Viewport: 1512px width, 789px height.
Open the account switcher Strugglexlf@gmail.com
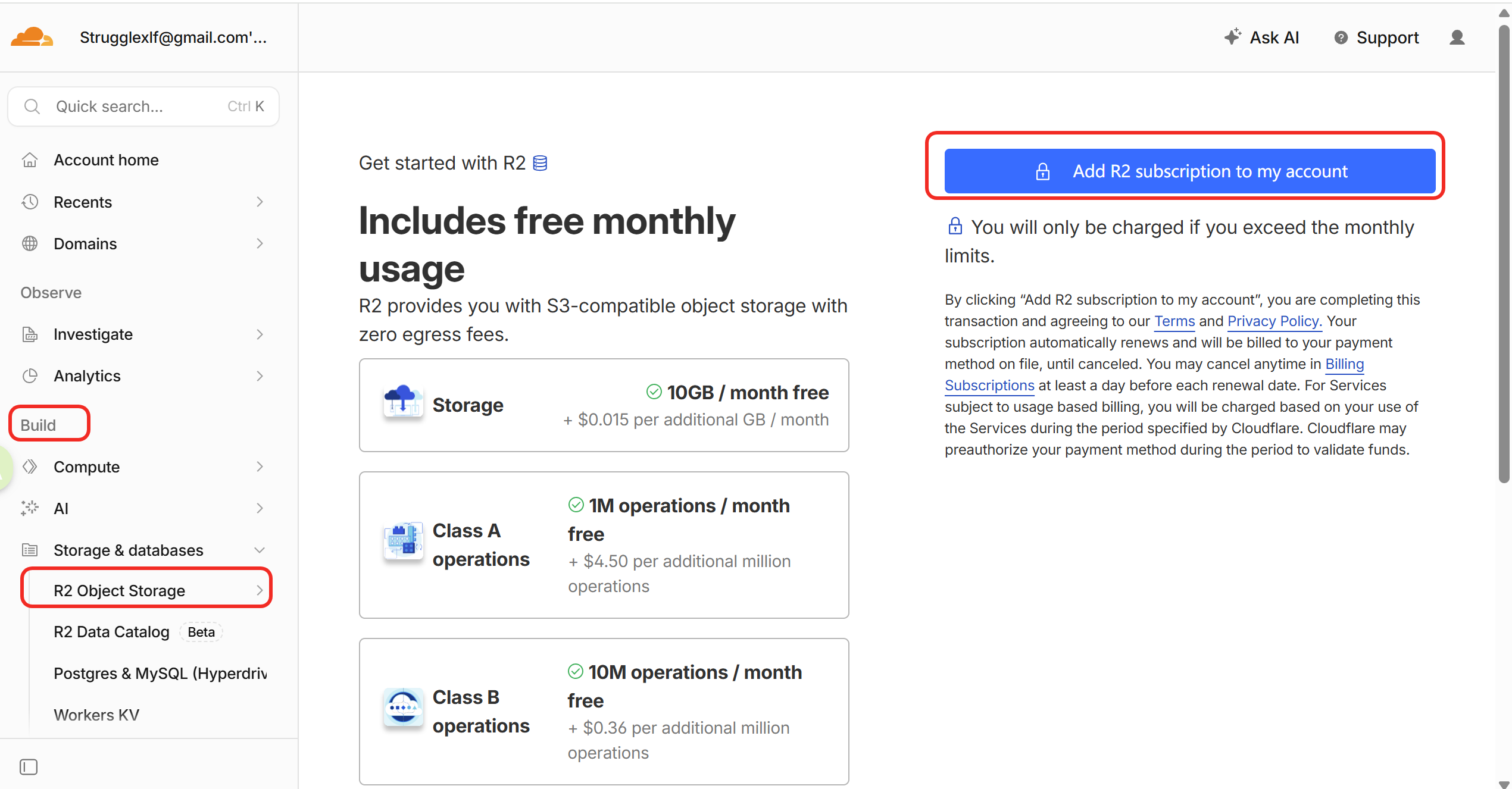coord(173,37)
